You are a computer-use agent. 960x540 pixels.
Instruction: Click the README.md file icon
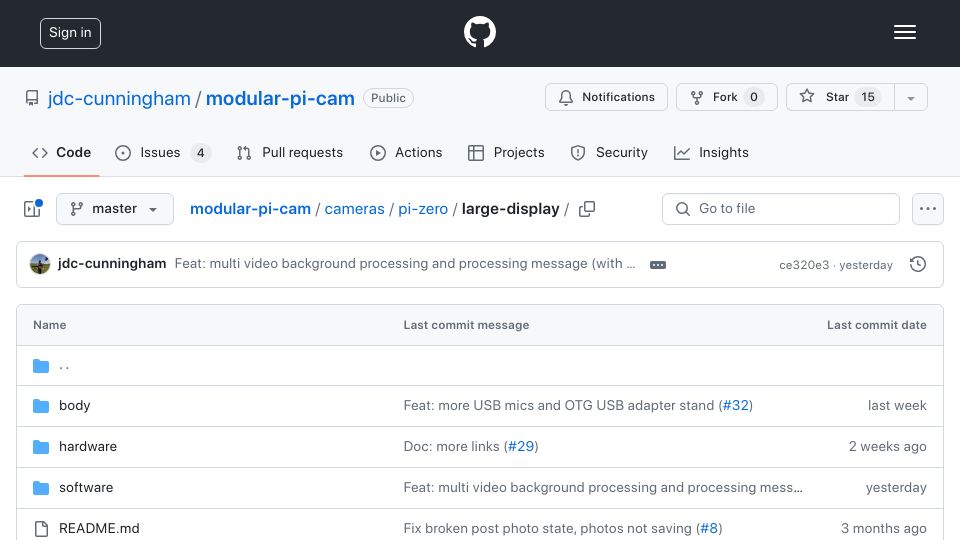[41, 528]
